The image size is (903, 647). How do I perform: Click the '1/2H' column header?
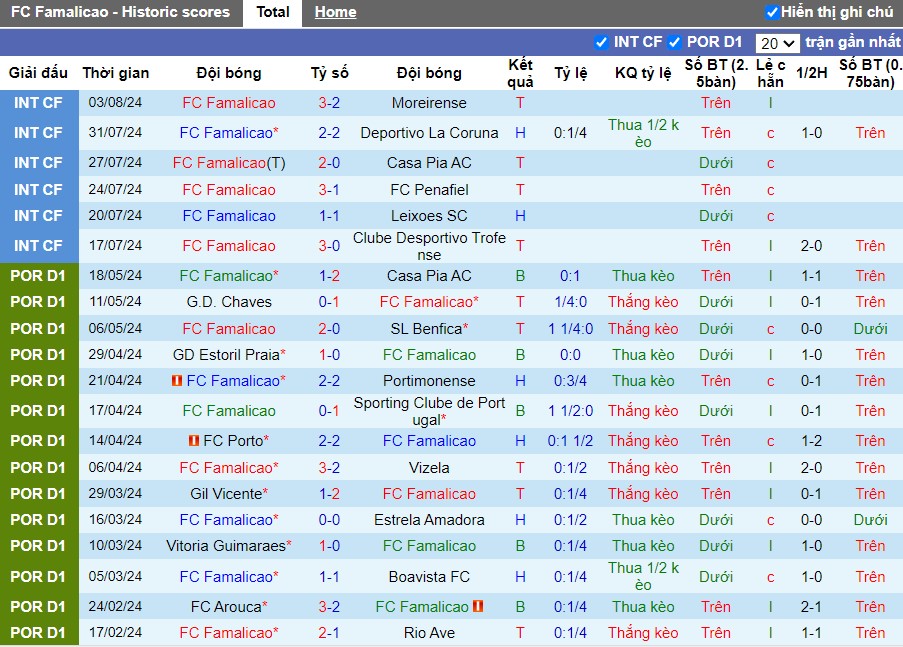coord(811,73)
